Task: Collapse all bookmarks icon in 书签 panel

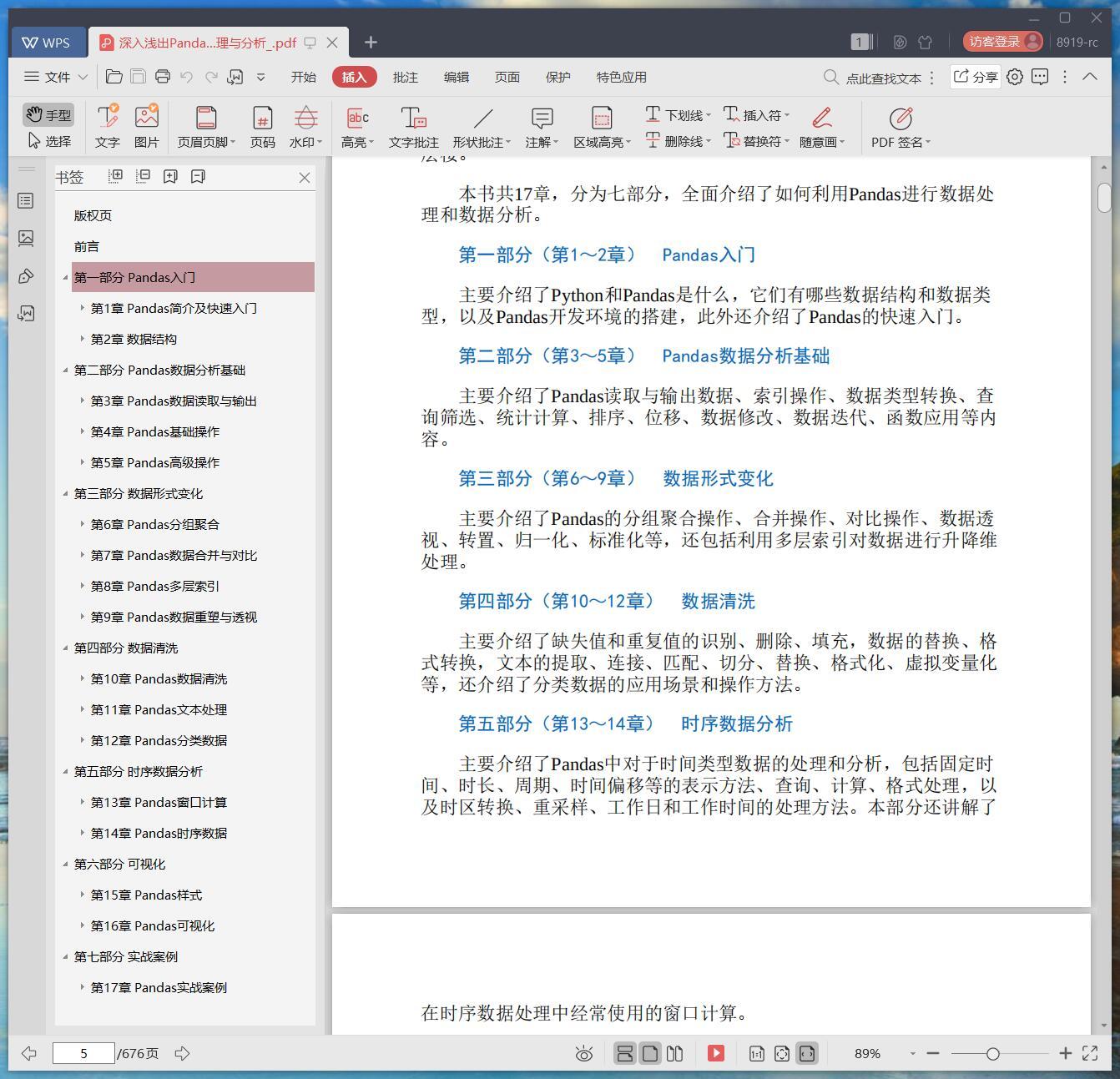Action: 144,176
